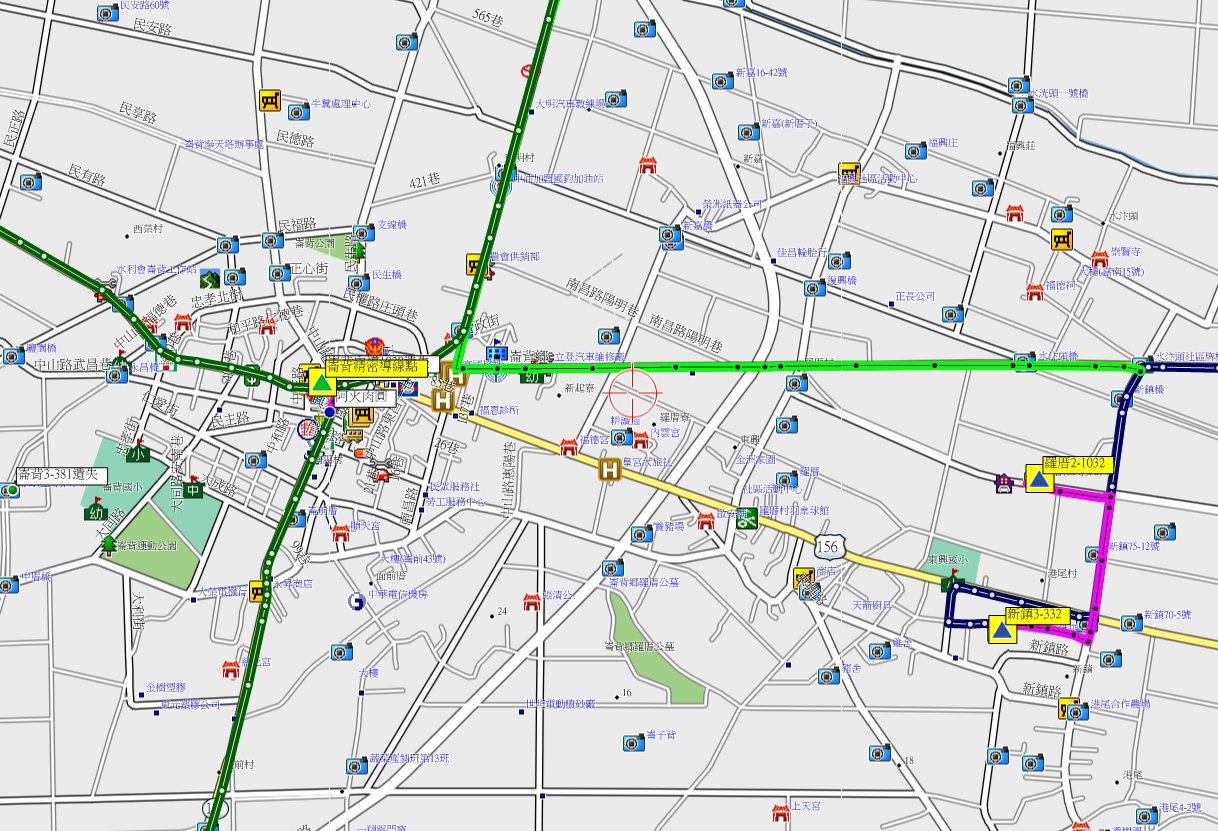
Task: Click the tree icon at 崙背運動公園
Action: [x=107, y=543]
